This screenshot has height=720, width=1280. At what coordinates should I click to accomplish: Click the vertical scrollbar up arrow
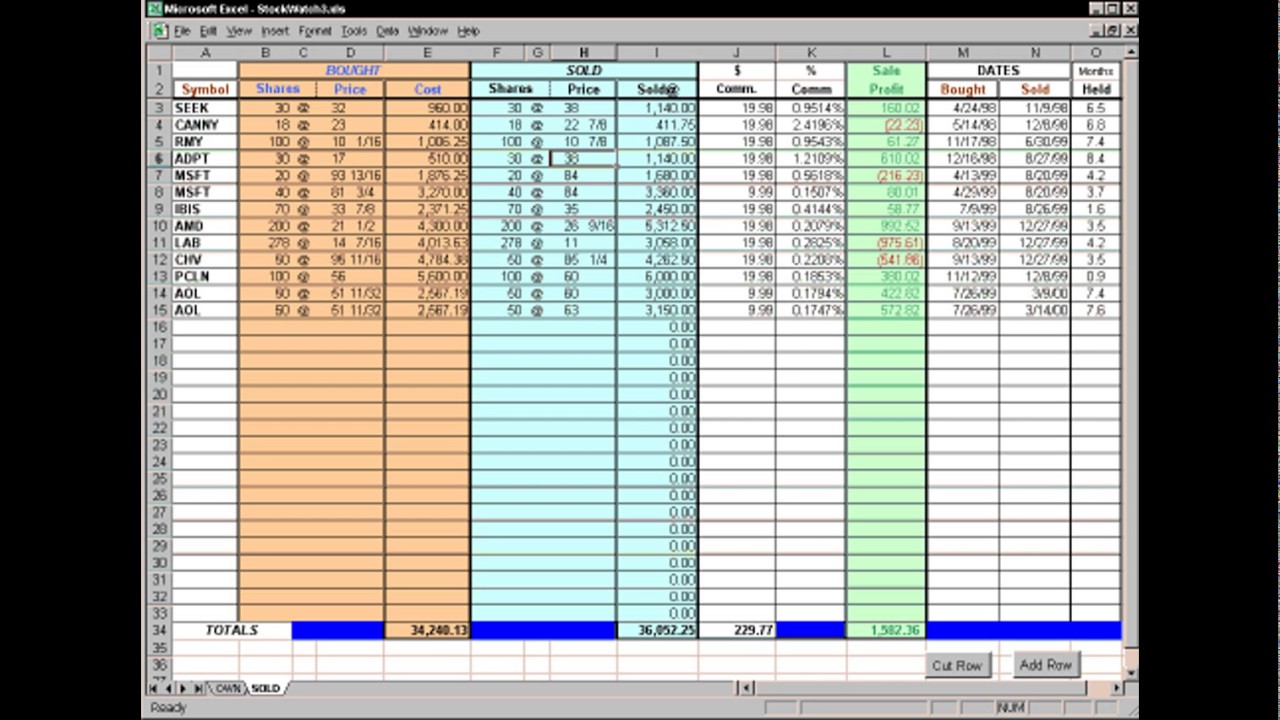tap(1131, 52)
